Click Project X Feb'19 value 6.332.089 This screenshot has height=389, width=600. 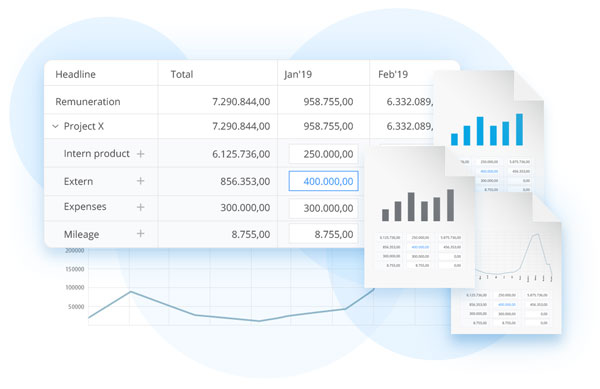pyautogui.click(x=409, y=126)
